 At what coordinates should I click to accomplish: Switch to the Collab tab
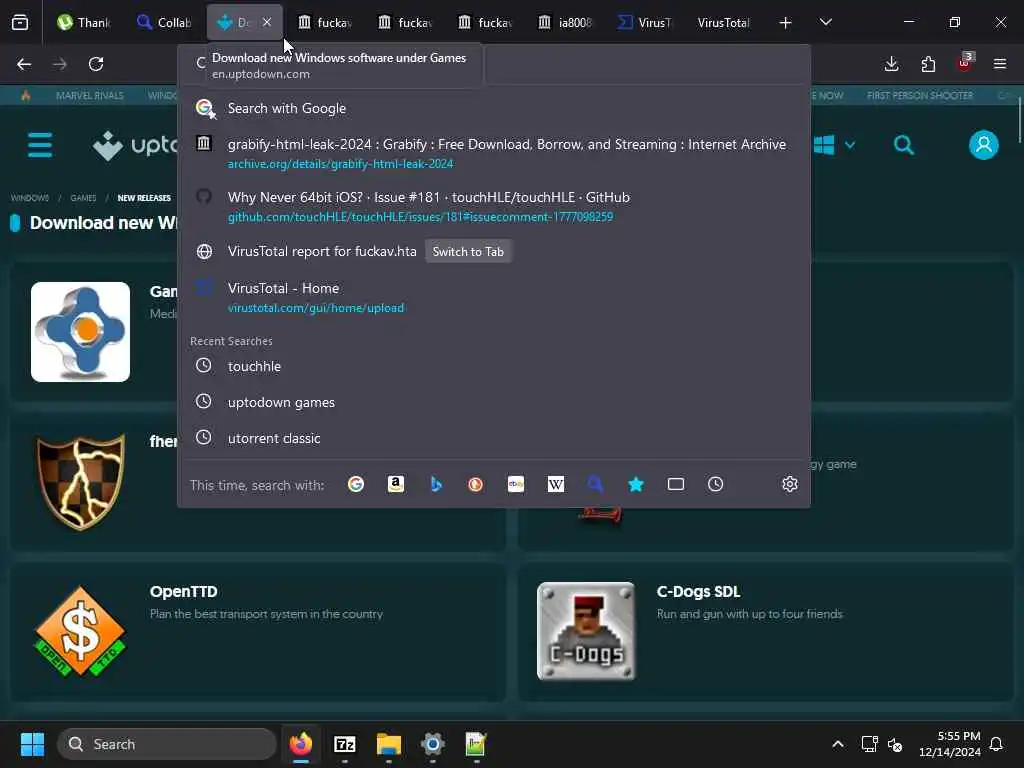(164, 23)
